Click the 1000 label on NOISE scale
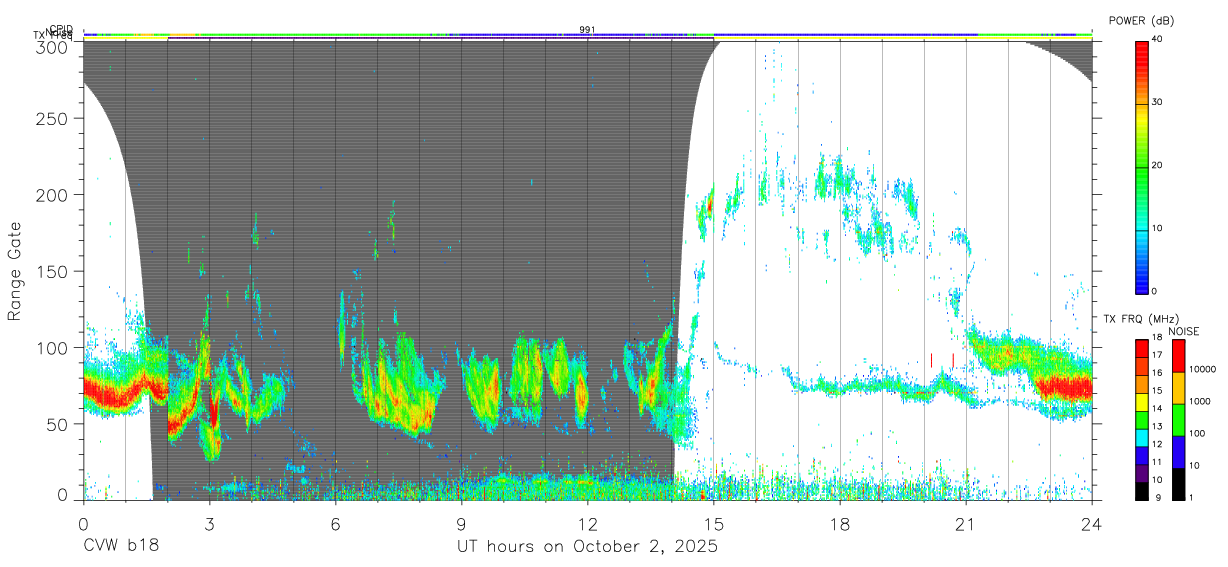Screen dimensions: 1228x567 tap(1202, 402)
